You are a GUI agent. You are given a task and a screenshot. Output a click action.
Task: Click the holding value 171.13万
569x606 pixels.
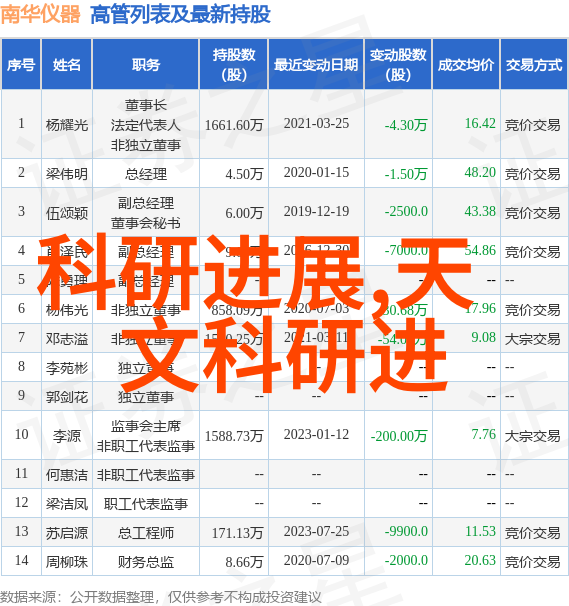237,533
